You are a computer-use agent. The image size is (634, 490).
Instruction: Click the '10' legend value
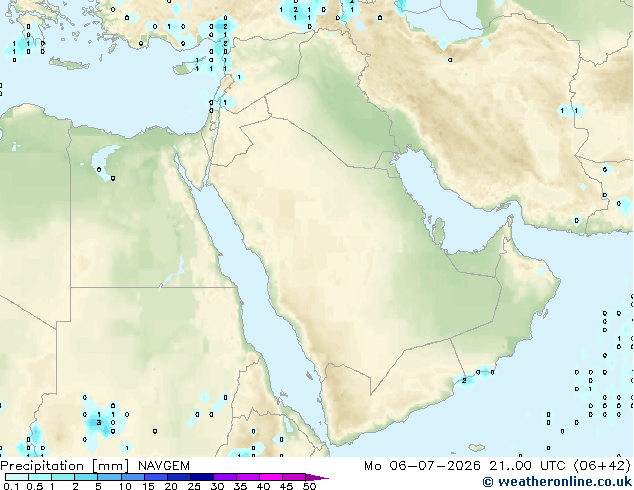coord(125,486)
